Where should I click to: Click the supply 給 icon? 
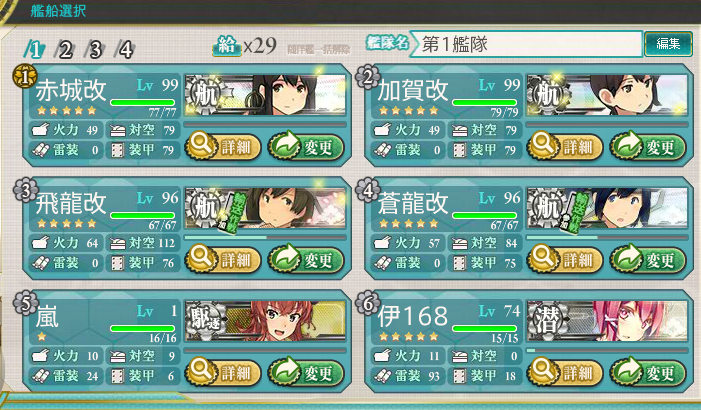coord(227,46)
